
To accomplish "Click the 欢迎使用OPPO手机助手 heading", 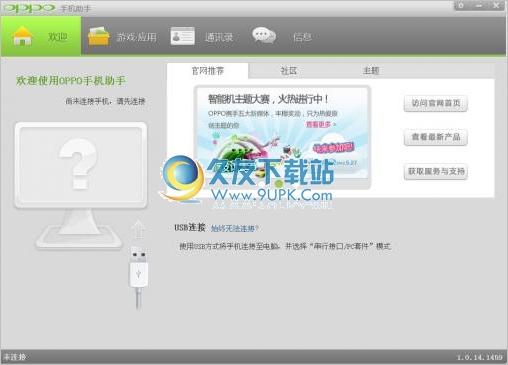I will click(71, 81).
